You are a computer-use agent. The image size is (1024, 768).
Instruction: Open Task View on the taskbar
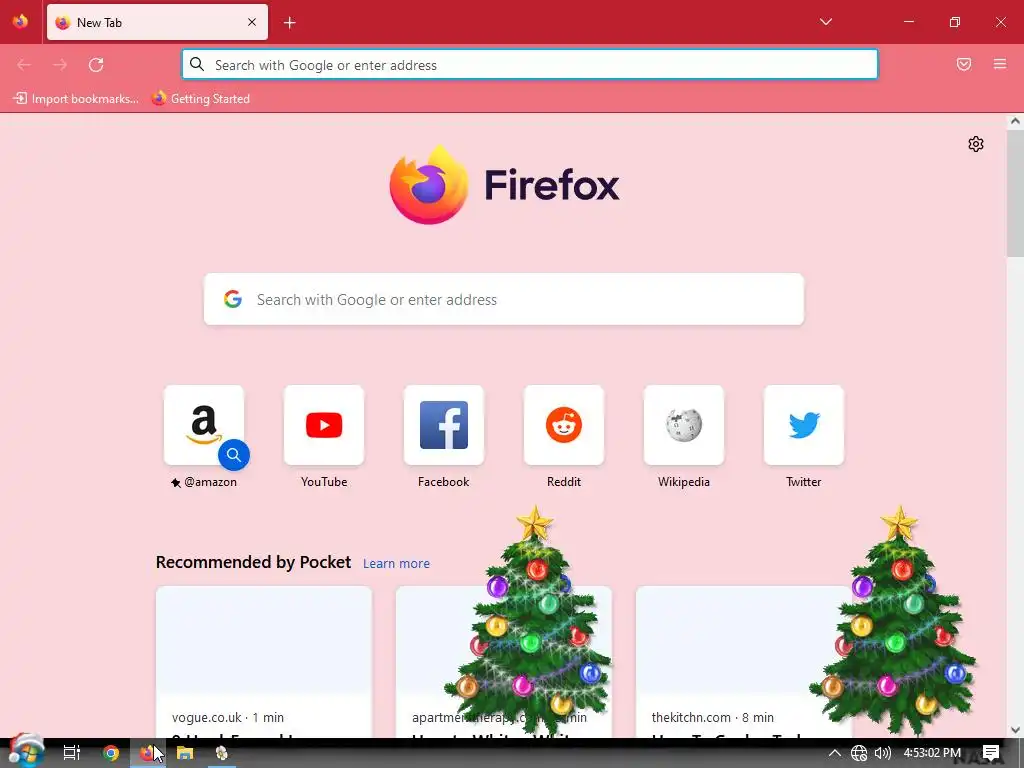point(72,753)
